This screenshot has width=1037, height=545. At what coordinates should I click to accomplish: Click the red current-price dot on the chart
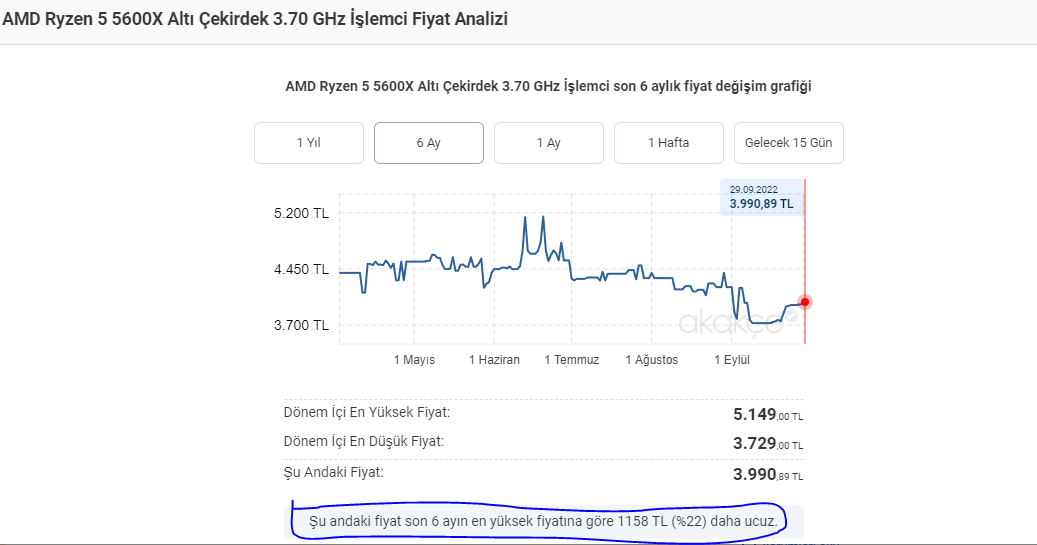(805, 302)
